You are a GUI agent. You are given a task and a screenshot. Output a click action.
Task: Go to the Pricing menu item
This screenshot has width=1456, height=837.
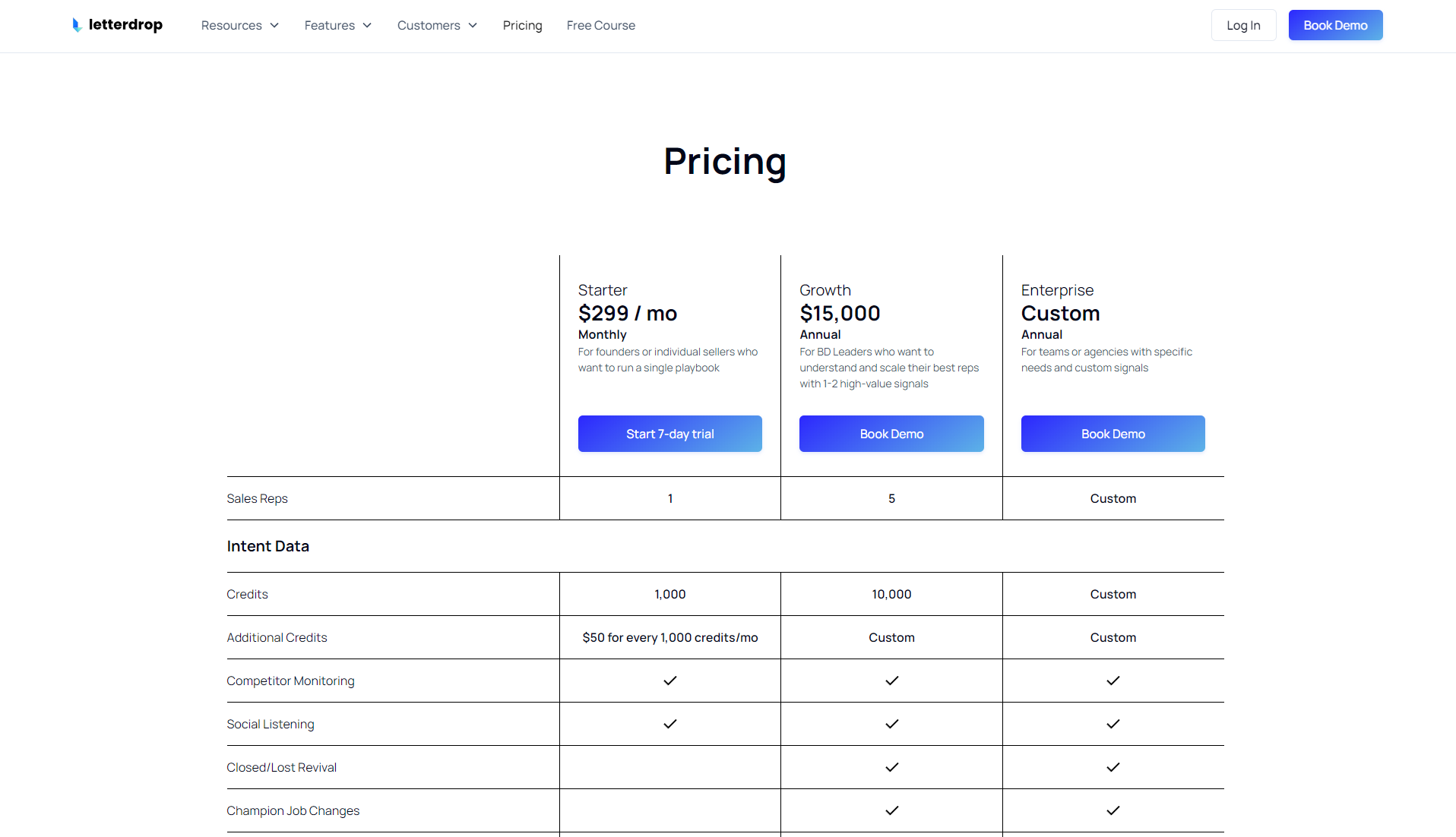point(522,25)
